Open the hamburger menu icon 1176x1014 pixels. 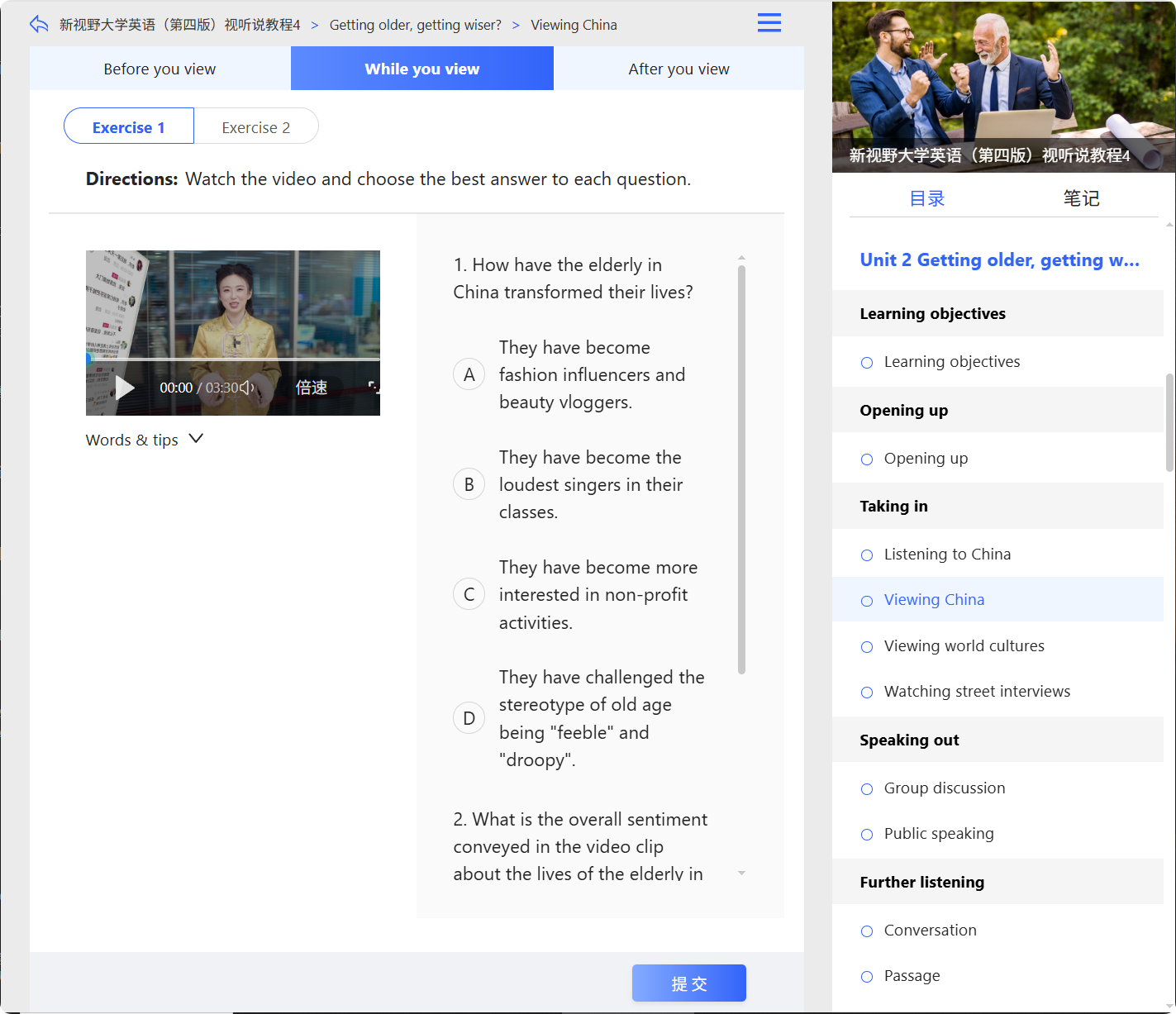click(x=769, y=22)
